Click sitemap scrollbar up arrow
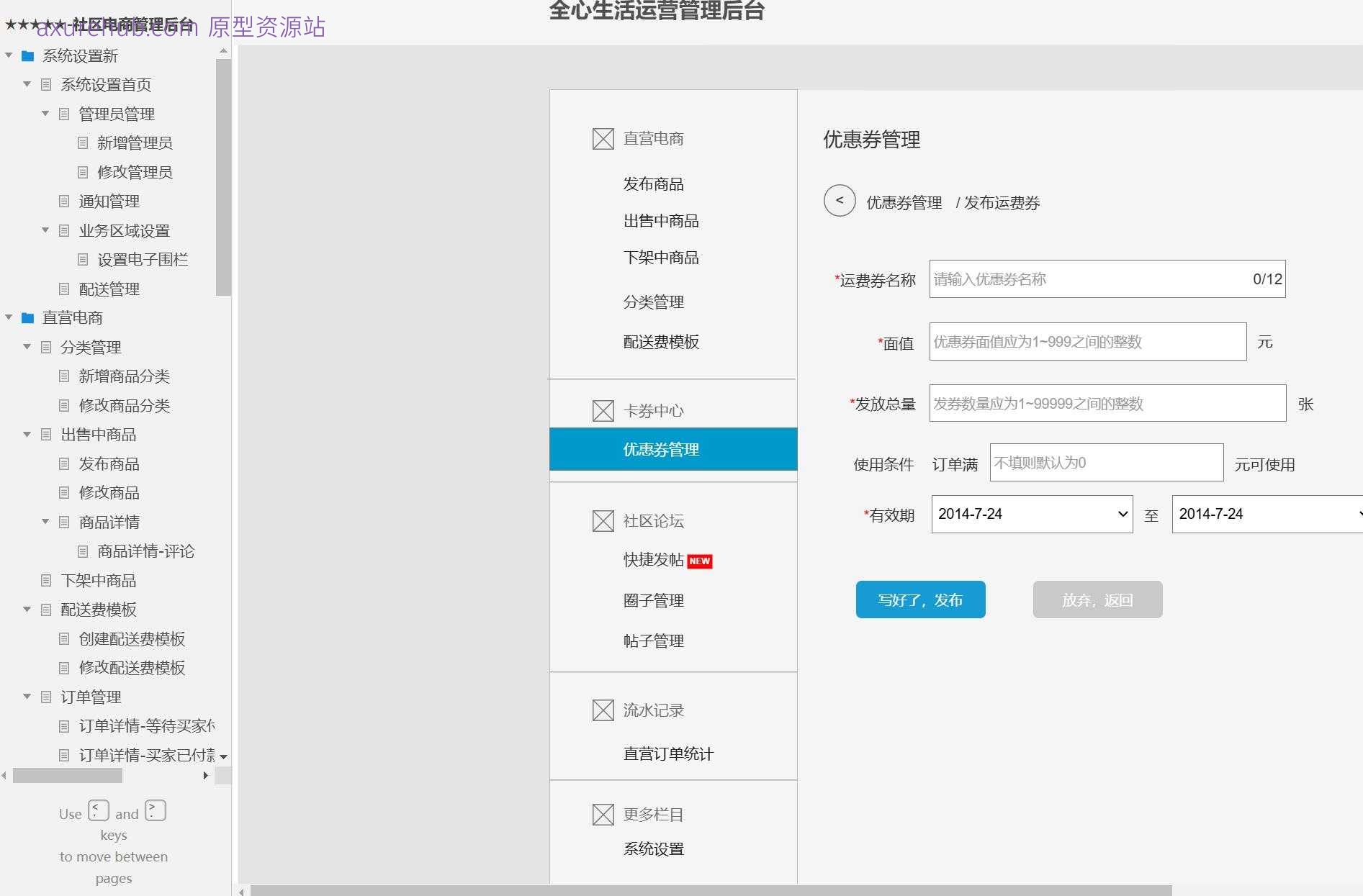This screenshot has width=1363, height=896. pos(223,51)
